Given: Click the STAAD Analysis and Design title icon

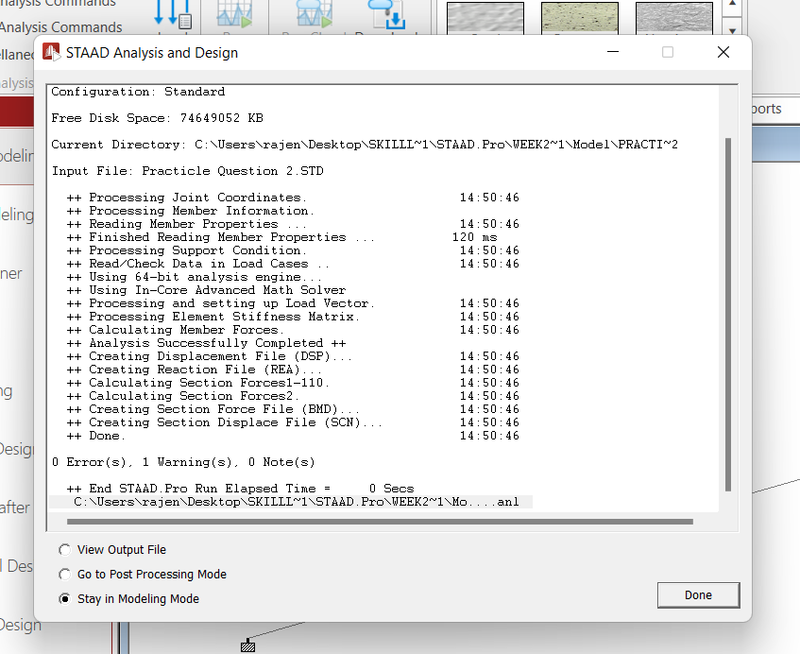Looking at the screenshot, I should [52, 52].
